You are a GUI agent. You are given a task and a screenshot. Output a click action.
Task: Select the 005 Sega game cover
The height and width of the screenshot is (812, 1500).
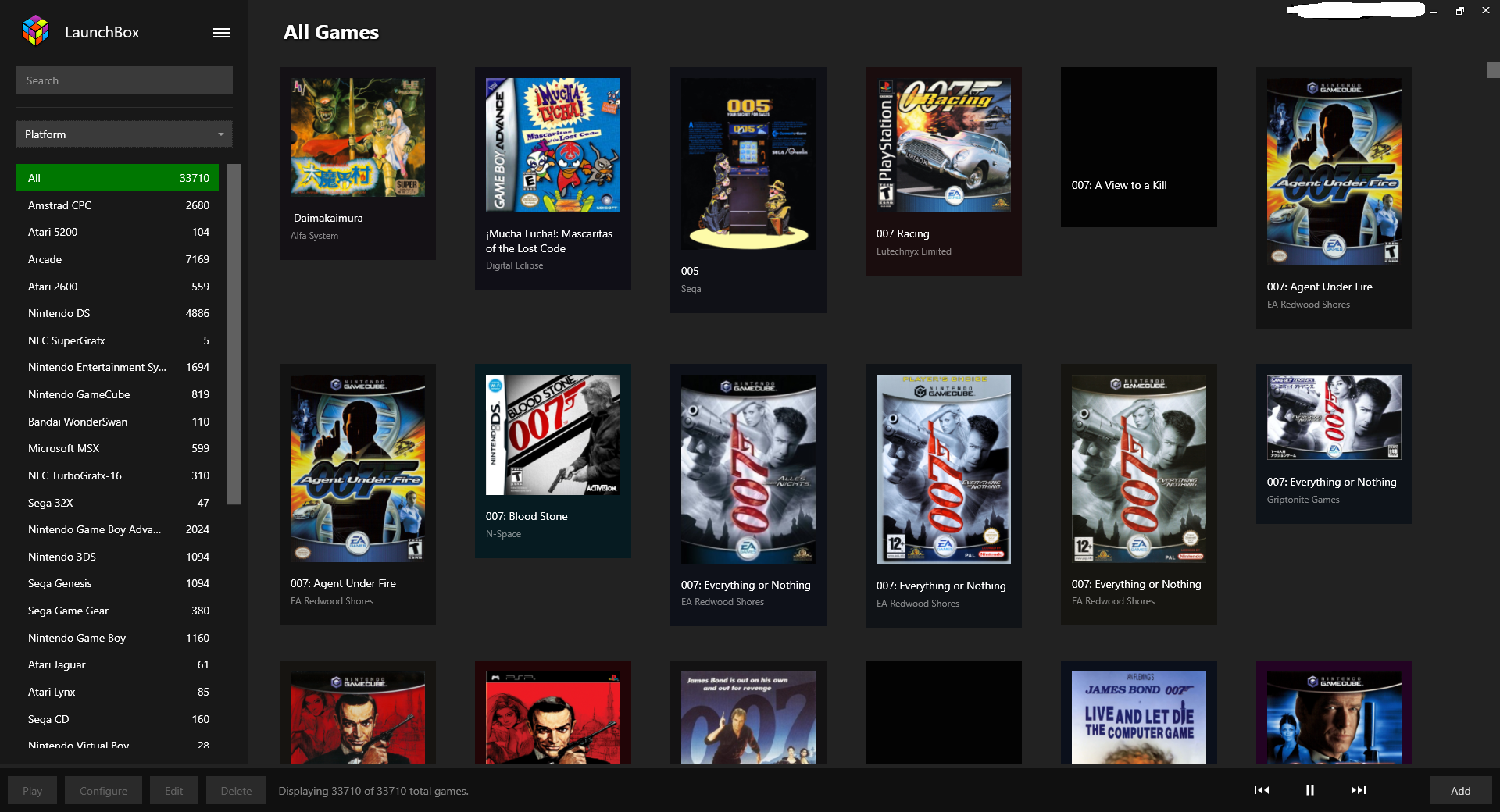click(x=748, y=164)
